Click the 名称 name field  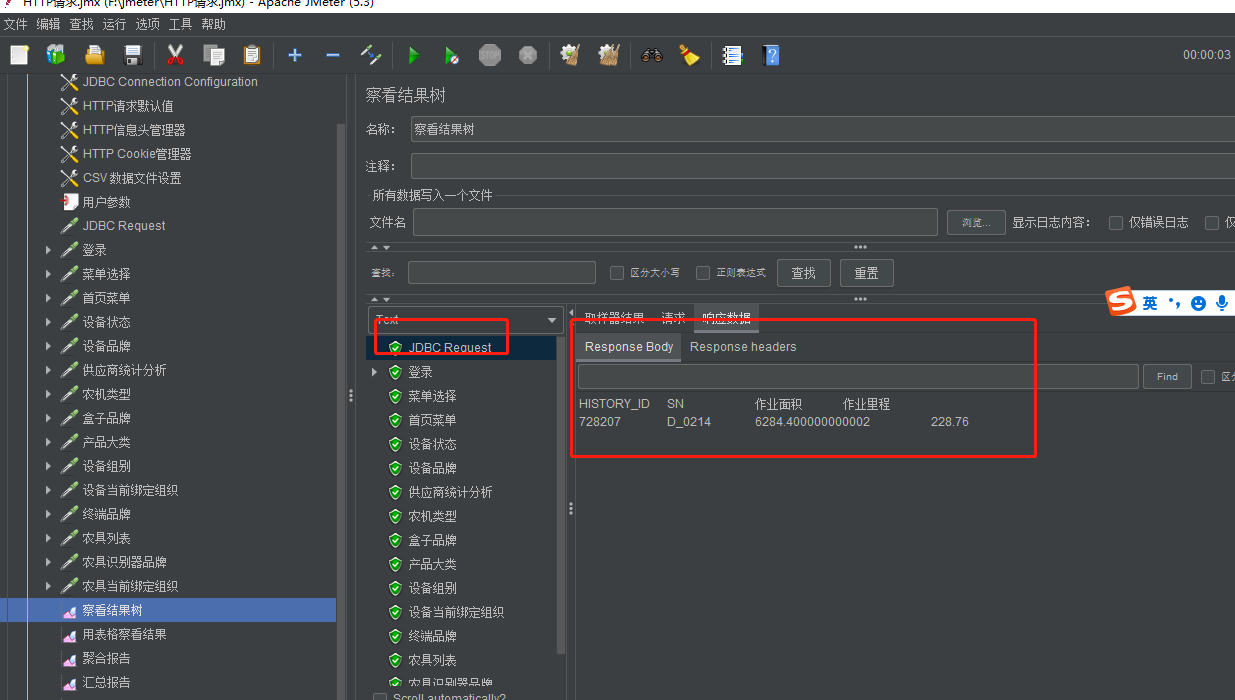822,129
